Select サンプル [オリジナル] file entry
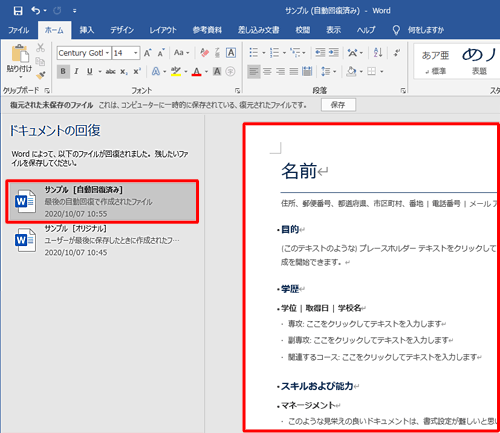Image resolution: width=500 pixels, height=433 pixels. point(102,240)
